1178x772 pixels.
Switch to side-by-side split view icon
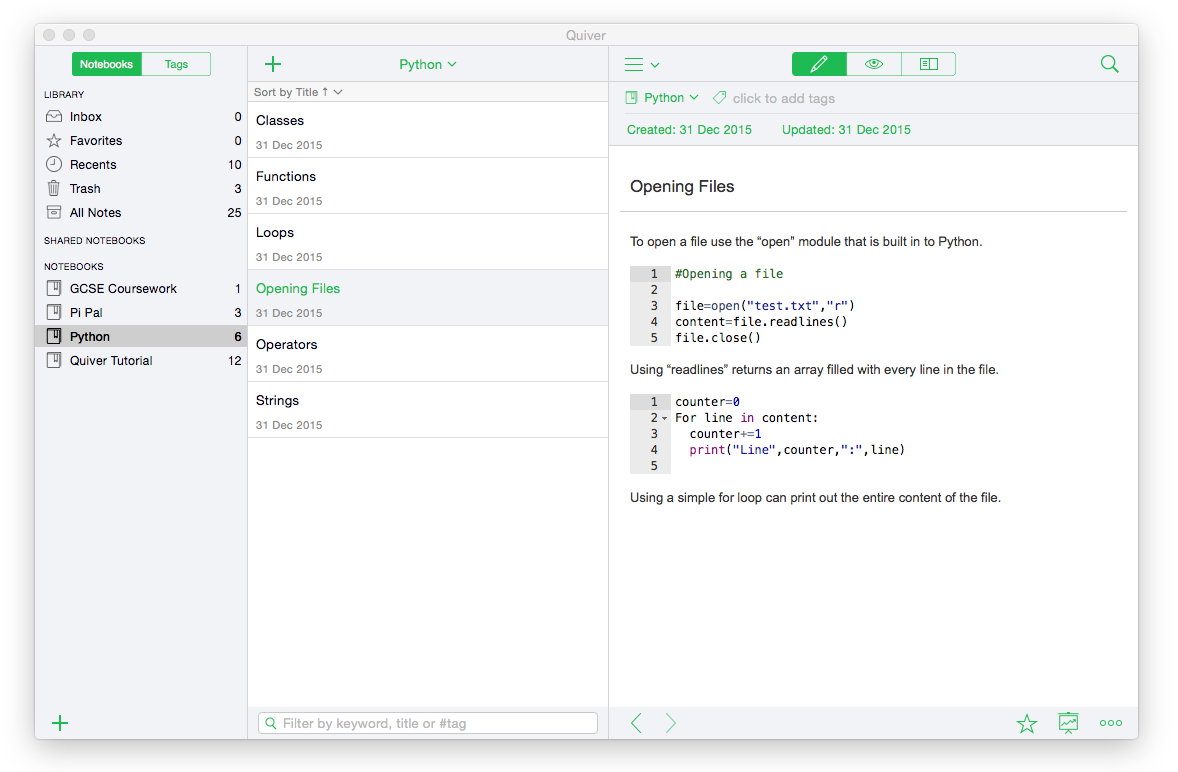(929, 64)
